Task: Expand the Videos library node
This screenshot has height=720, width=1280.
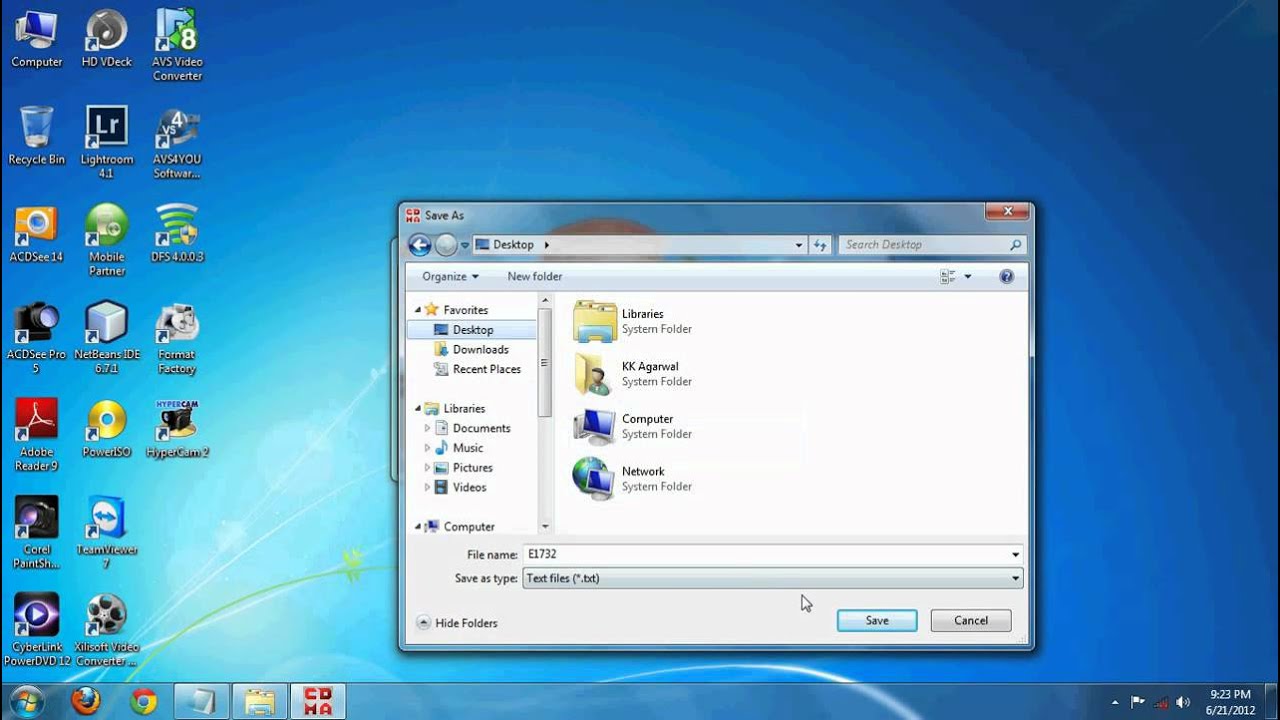Action: click(427, 487)
